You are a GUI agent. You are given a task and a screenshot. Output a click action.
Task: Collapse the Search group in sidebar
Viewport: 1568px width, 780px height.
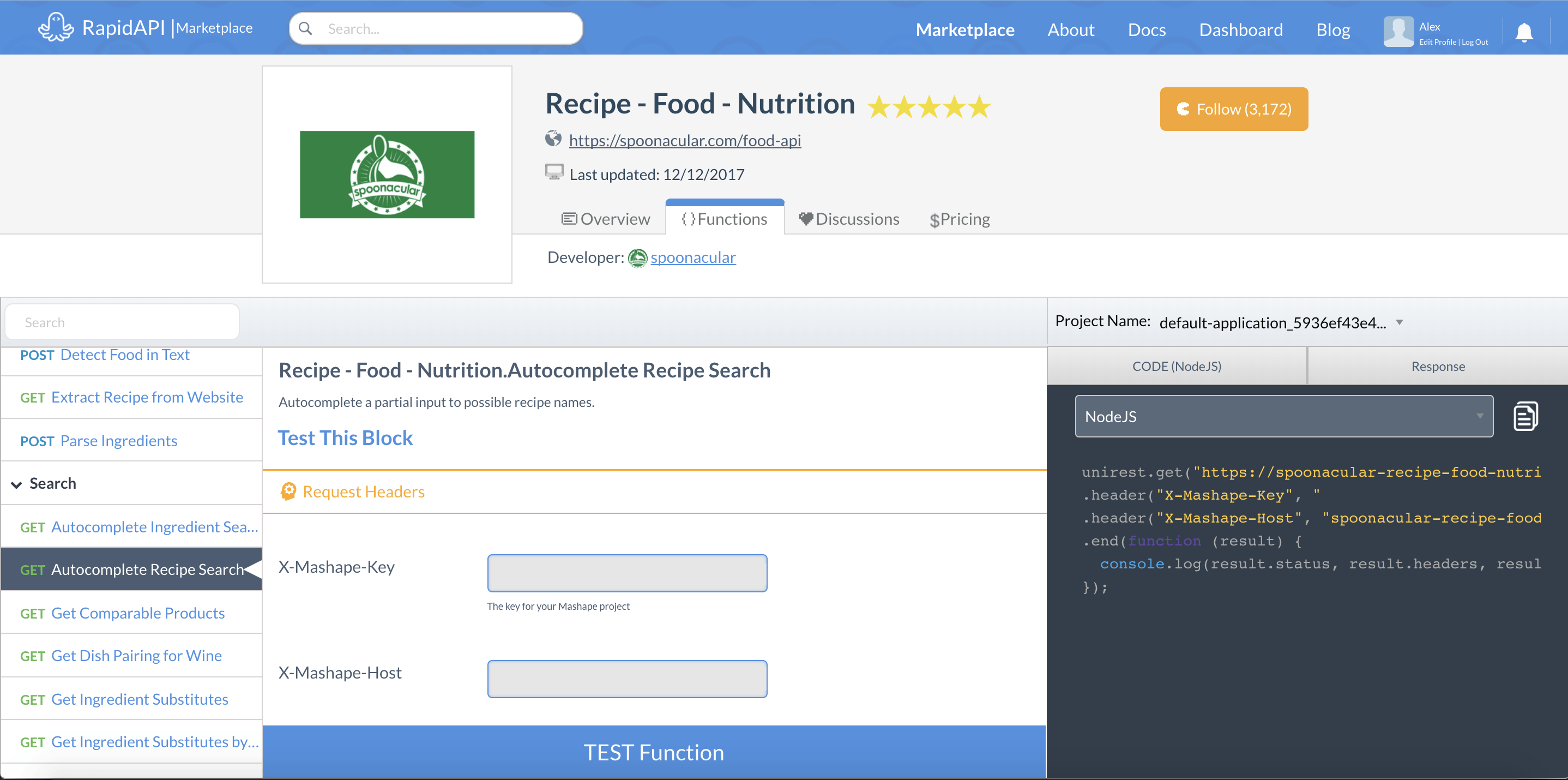16,485
